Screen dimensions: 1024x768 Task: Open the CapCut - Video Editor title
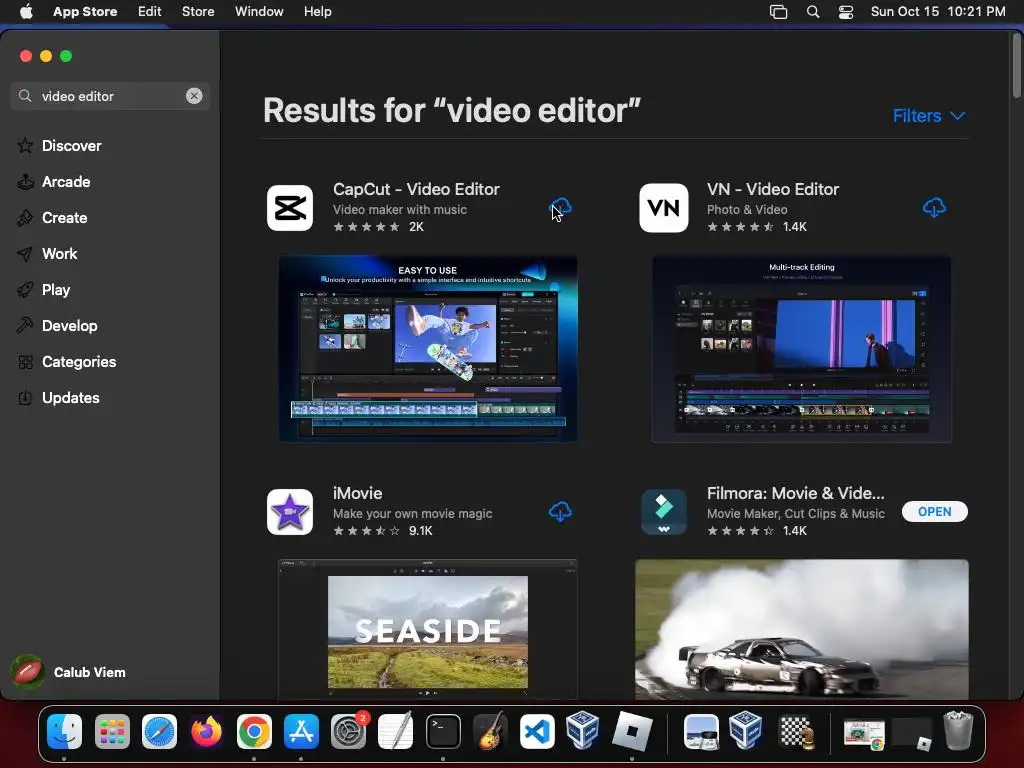(x=416, y=189)
